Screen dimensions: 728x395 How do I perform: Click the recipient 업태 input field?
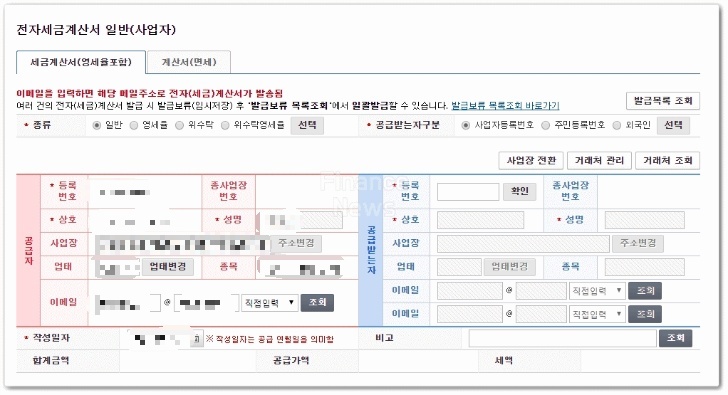coord(459,266)
